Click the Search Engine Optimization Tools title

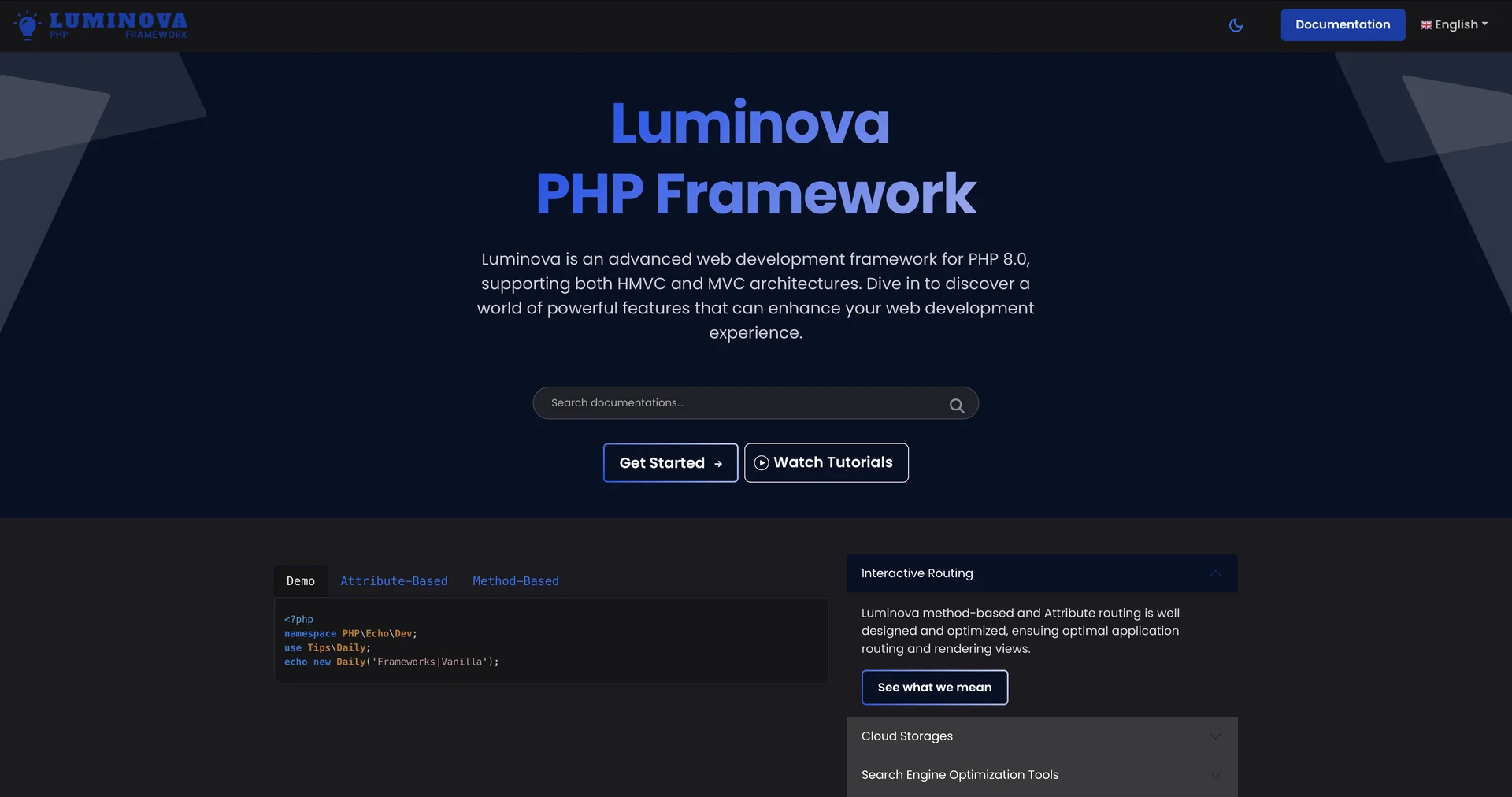click(959, 774)
